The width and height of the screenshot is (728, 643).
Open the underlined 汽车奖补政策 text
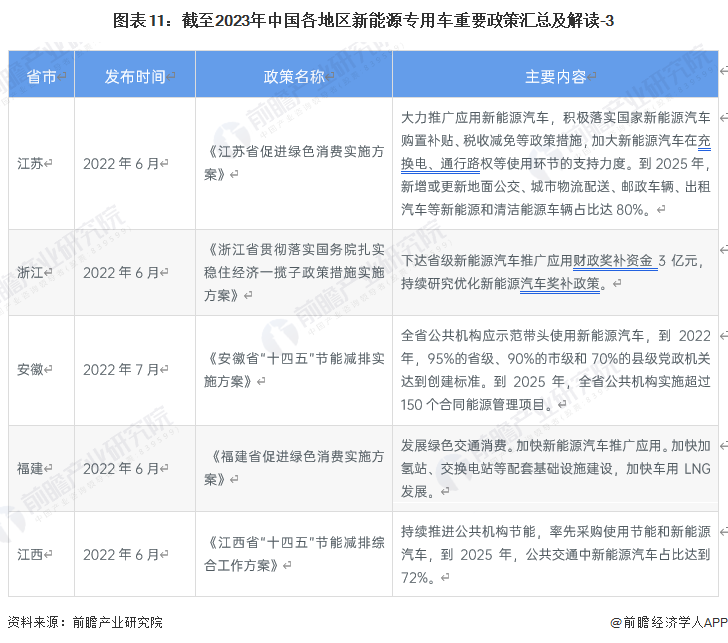point(560,283)
